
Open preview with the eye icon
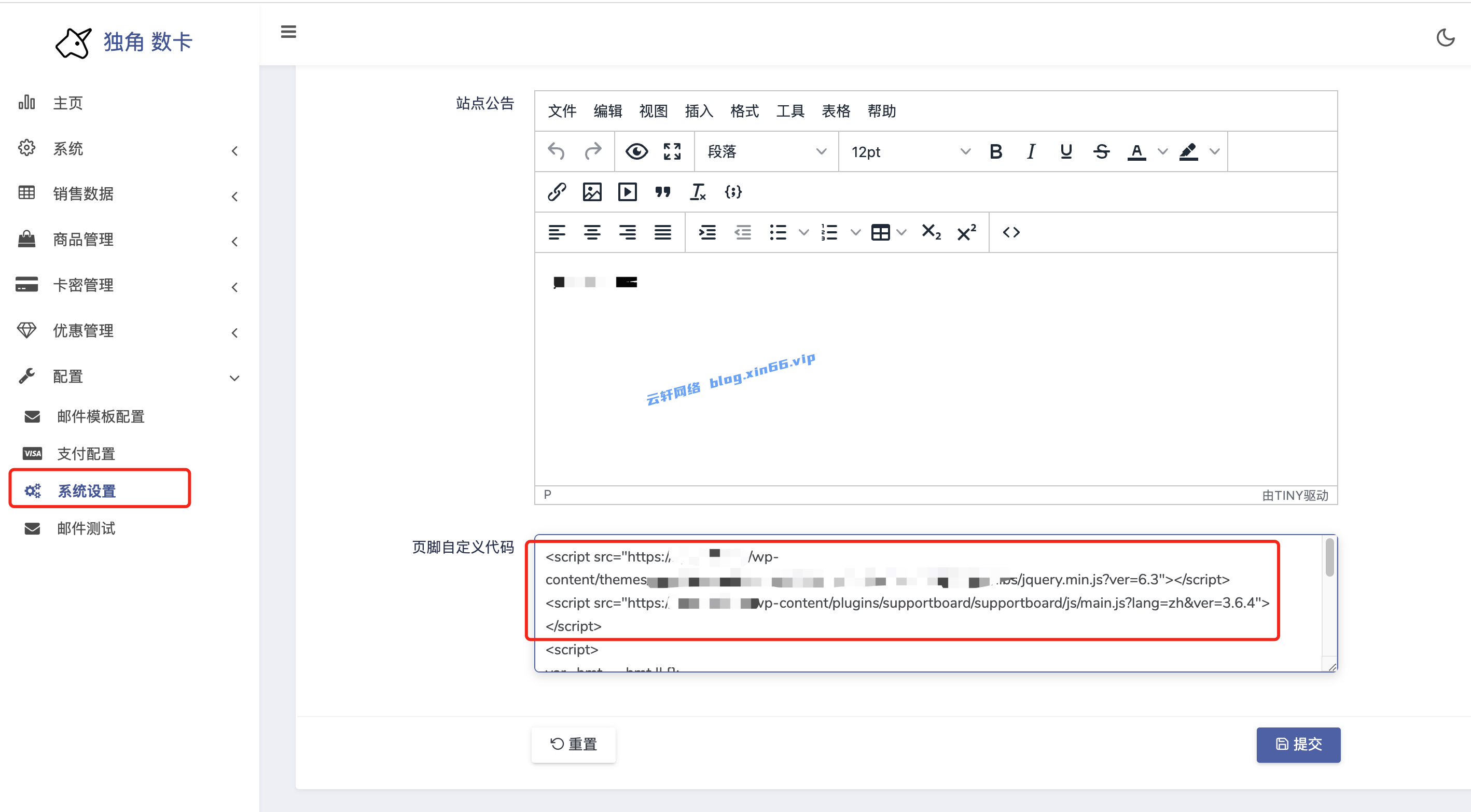pyautogui.click(x=636, y=151)
